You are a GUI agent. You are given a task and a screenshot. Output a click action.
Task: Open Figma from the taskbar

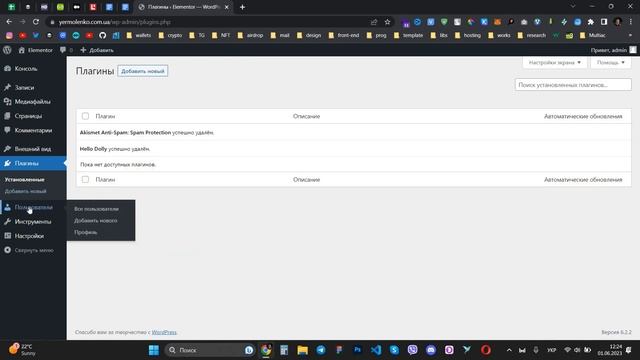(339, 350)
